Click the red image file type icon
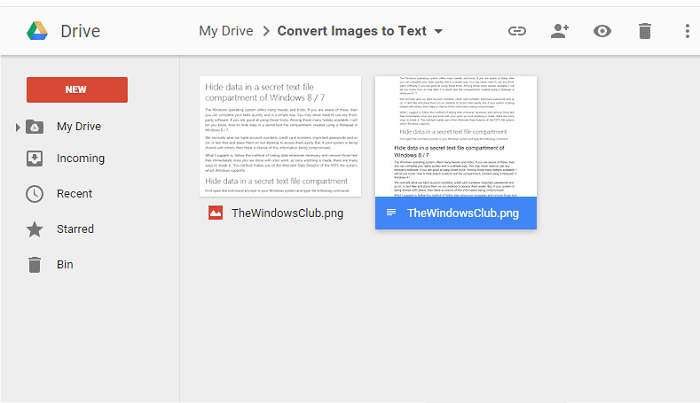This screenshot has width=700, height=403. coord(215,213)
